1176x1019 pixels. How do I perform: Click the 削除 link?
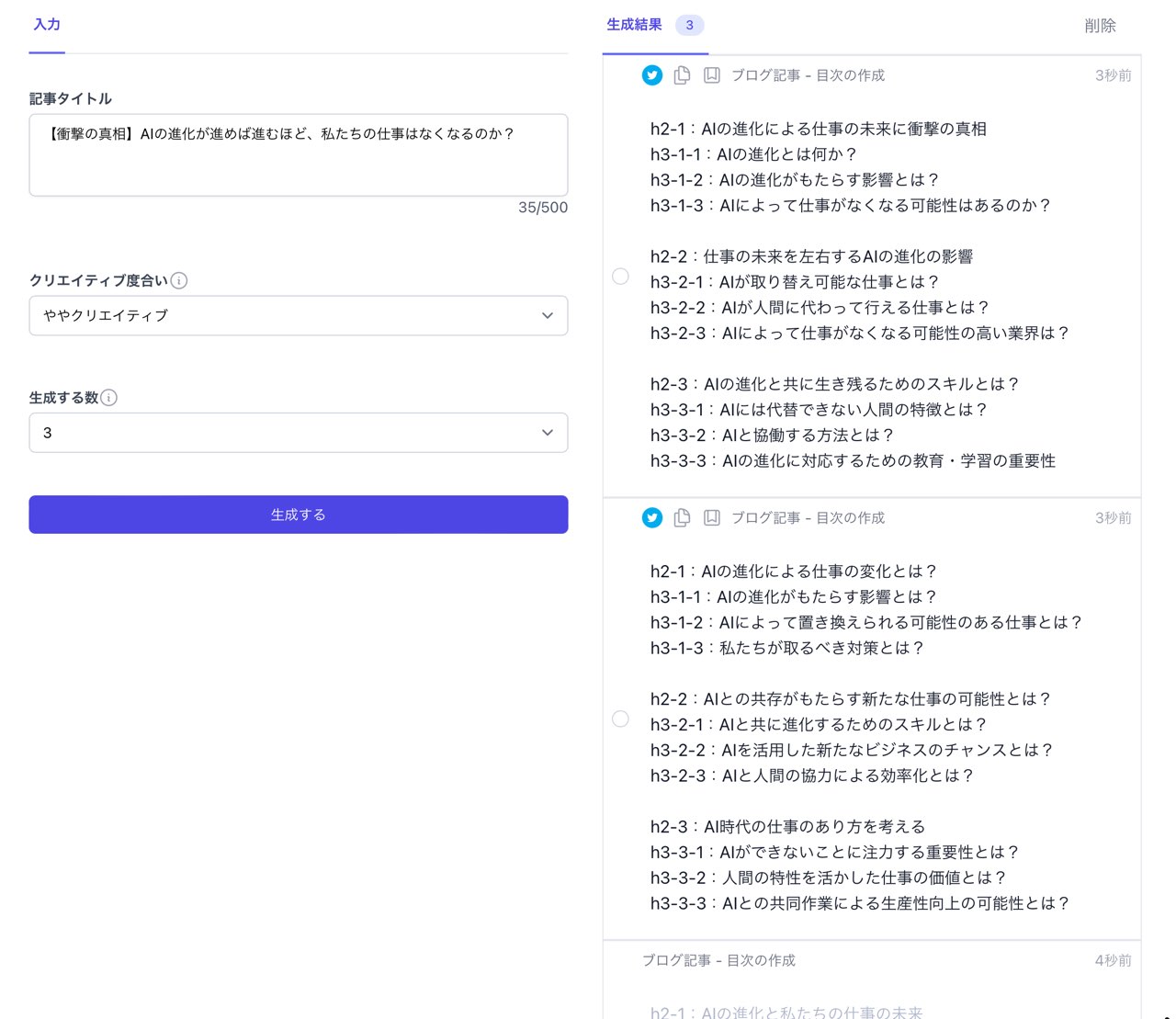(1102, 26)
